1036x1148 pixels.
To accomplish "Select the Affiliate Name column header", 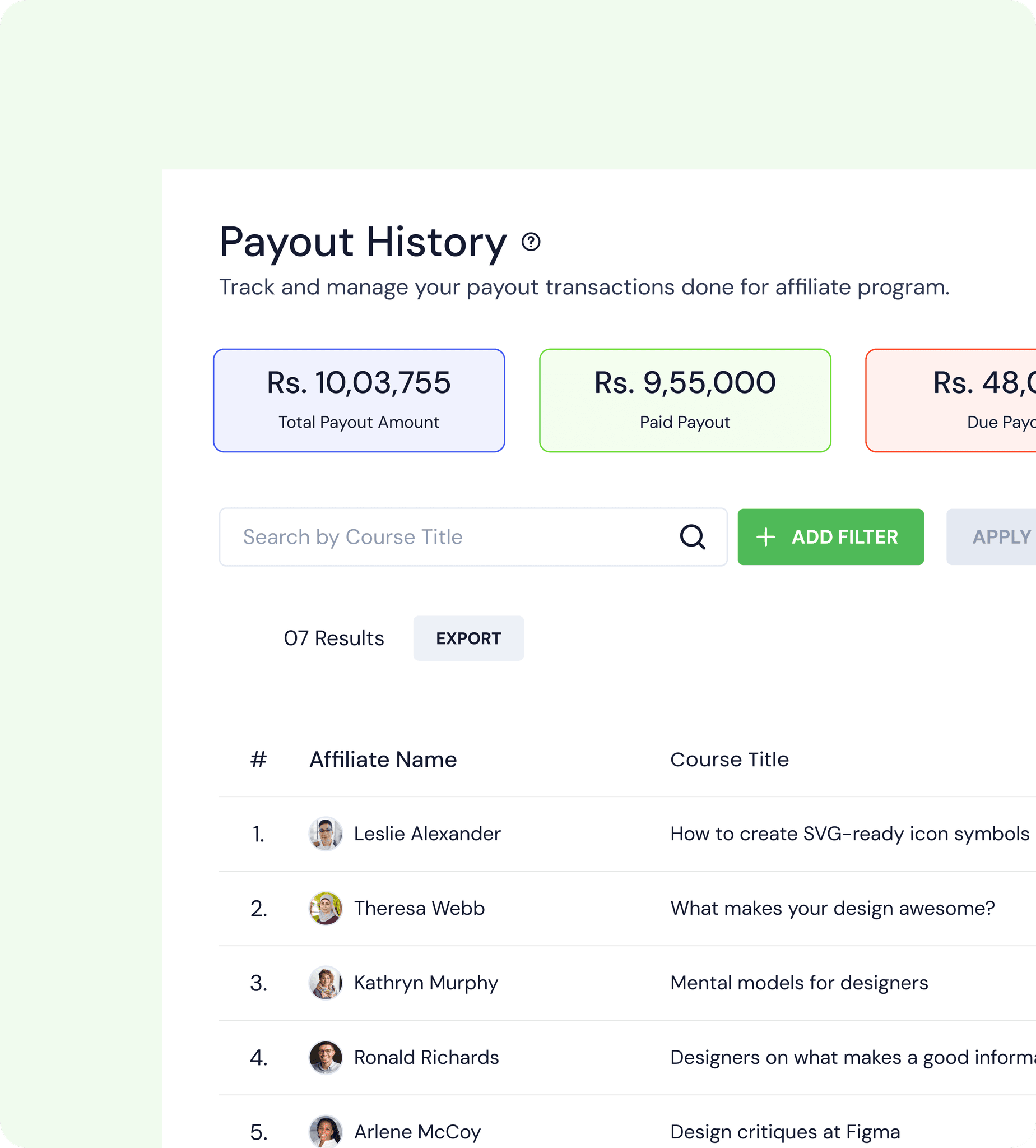I will pyautogui.click(x=383, y=759).
